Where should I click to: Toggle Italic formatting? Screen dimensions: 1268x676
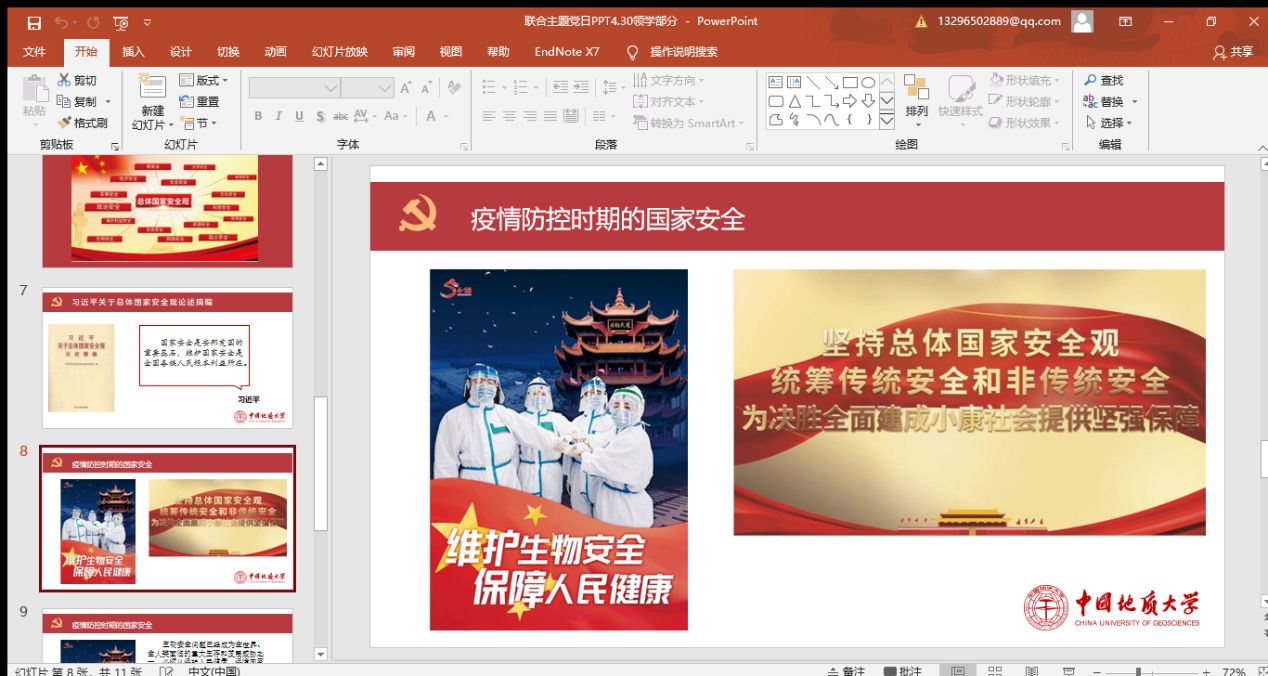[x=279, y=116]
